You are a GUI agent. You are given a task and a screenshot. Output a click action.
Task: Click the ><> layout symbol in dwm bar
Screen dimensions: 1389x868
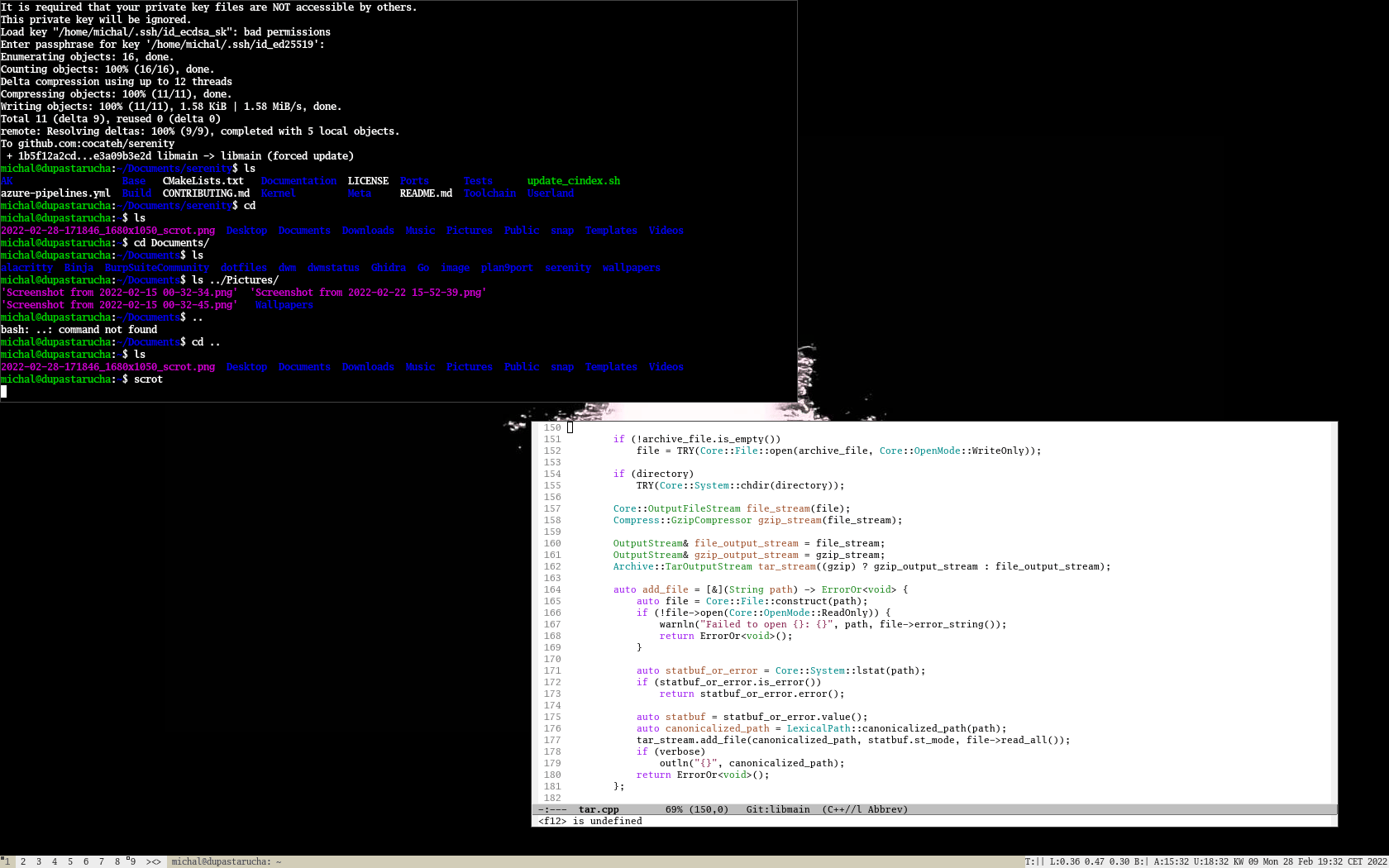[x=154, y=861]
